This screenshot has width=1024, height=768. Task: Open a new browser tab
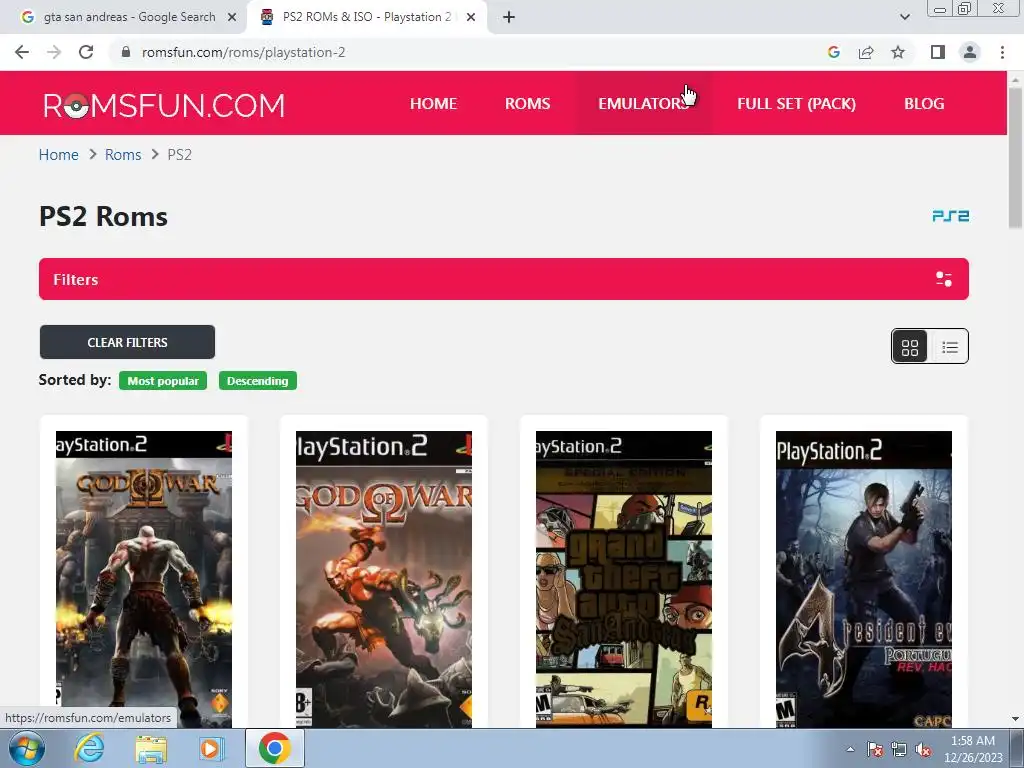tap(509, 18)
